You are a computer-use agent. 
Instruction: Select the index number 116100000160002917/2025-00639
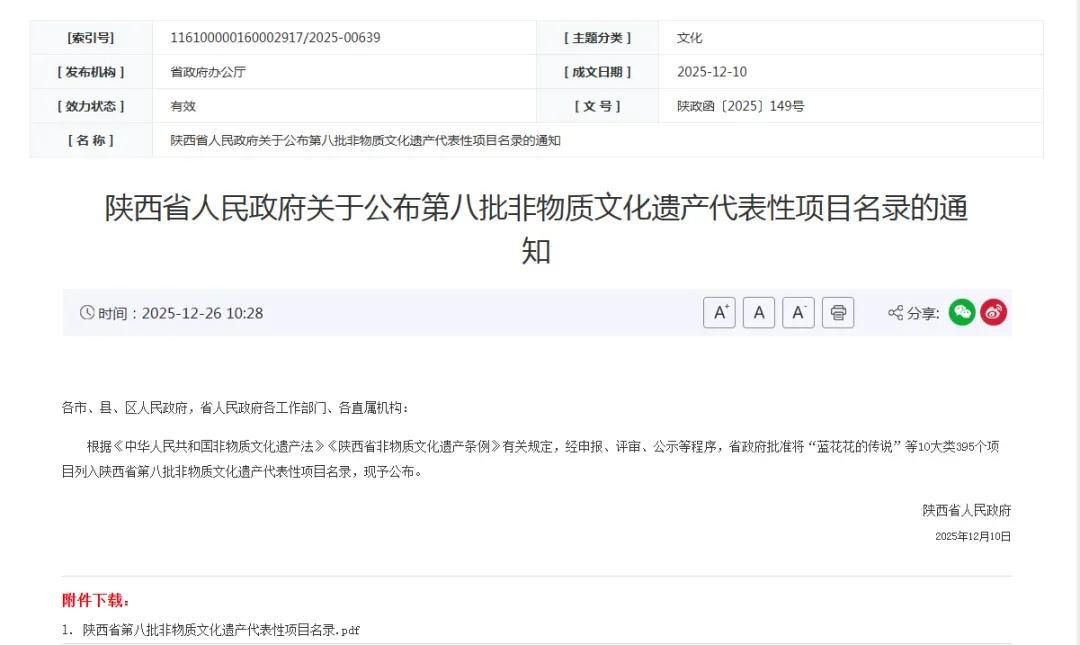point(275,38)
